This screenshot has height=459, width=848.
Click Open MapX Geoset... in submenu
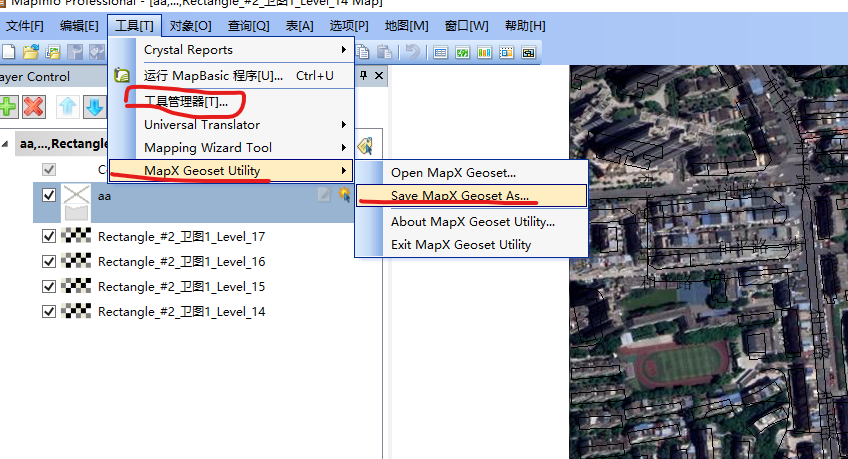point(453,173)
